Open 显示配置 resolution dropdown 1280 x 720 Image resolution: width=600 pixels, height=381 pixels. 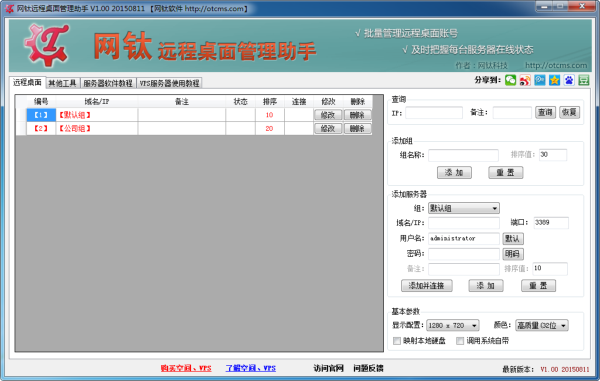tap(453, 325)
